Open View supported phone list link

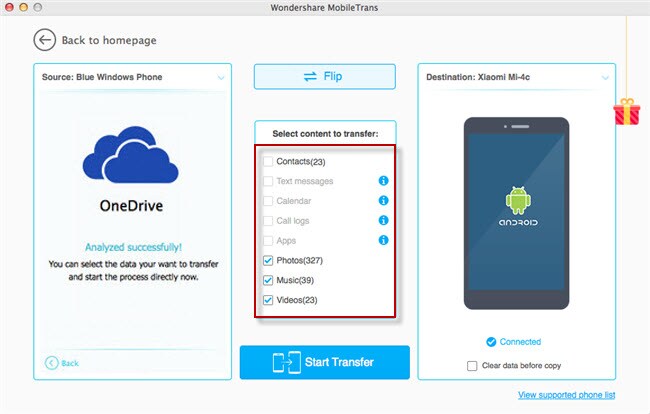tap(567, 395)
